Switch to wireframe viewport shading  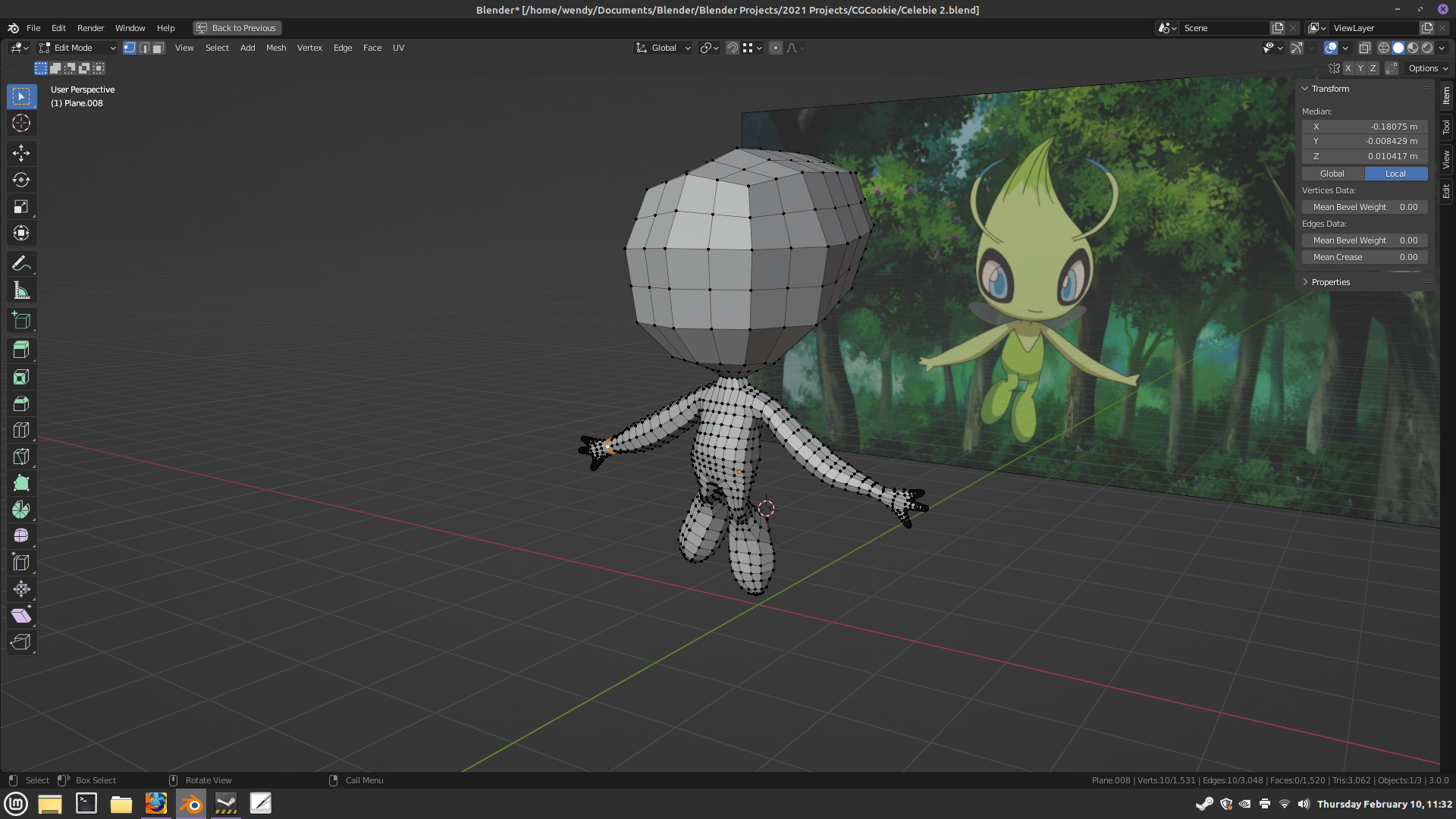(x=1383, y=48)
